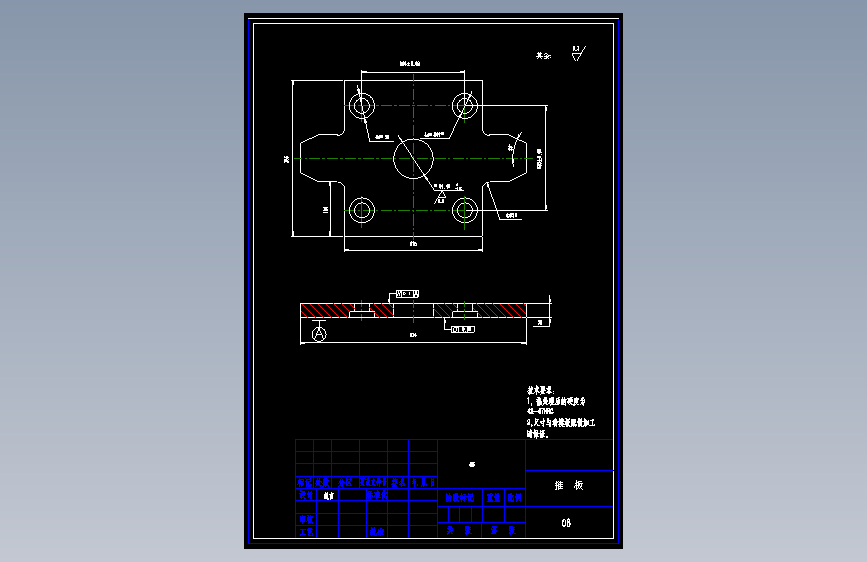The height and width of the screenshot is (562, 867).
Task: Click the '比例' cell
Action: [515, 498]
